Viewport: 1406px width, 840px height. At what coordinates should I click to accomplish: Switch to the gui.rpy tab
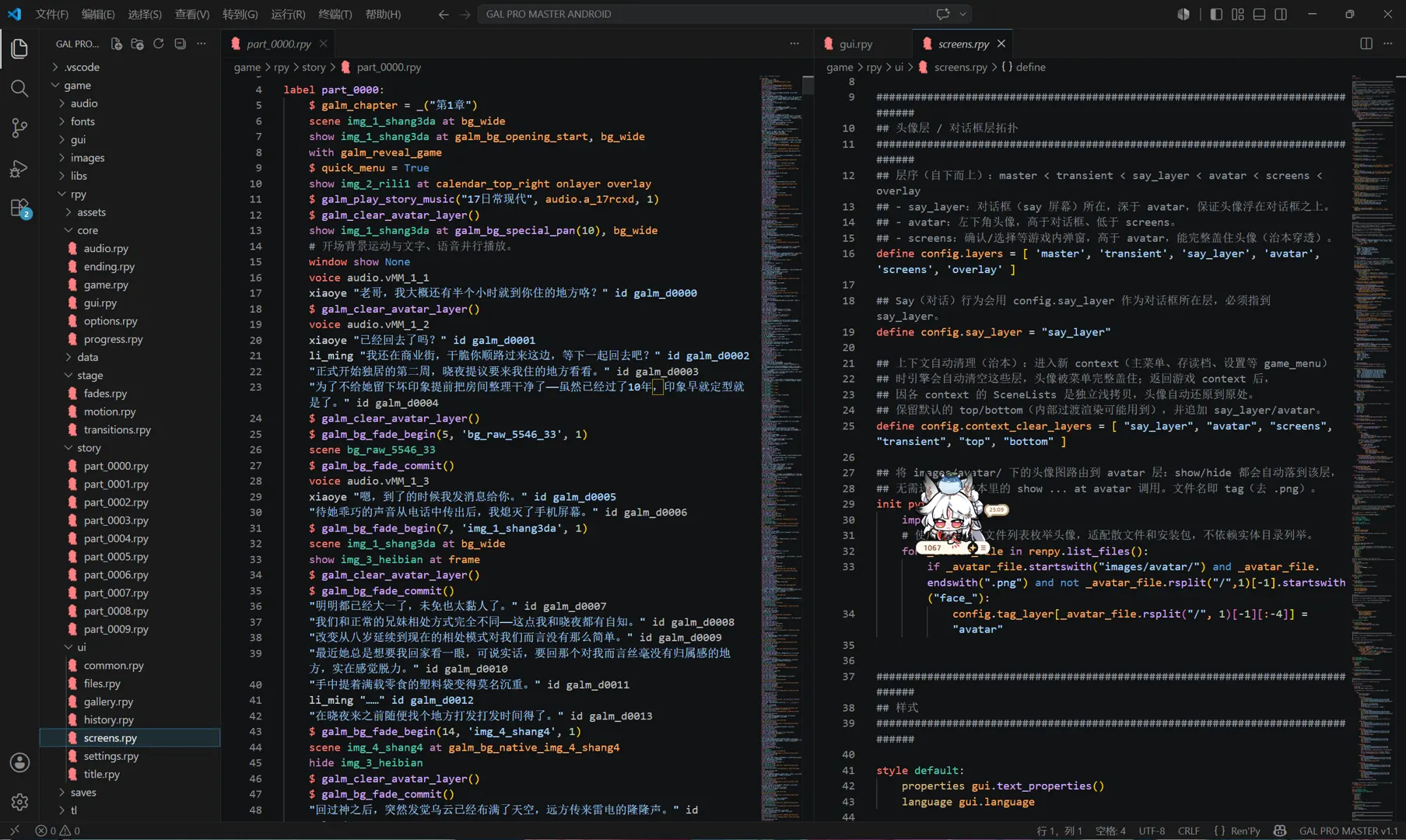click(x=856, y=44)
